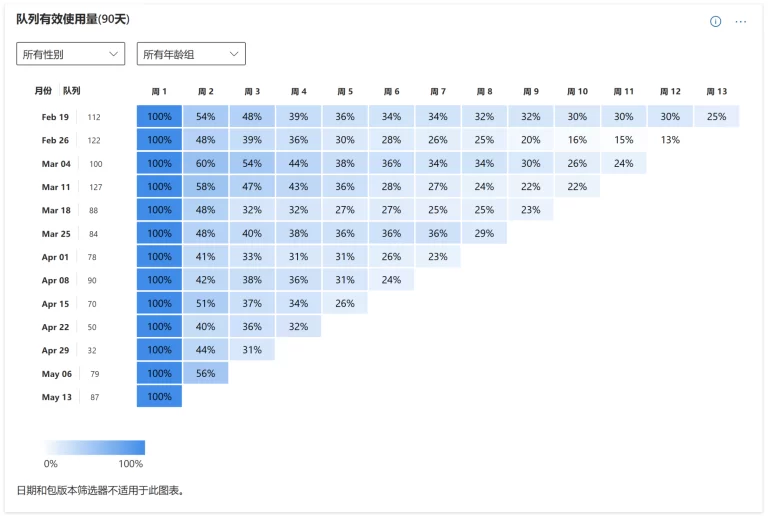The width and height of the screenshot is (768, 517).
Task: Click the 周 13 column header
Action: [717, 92]
